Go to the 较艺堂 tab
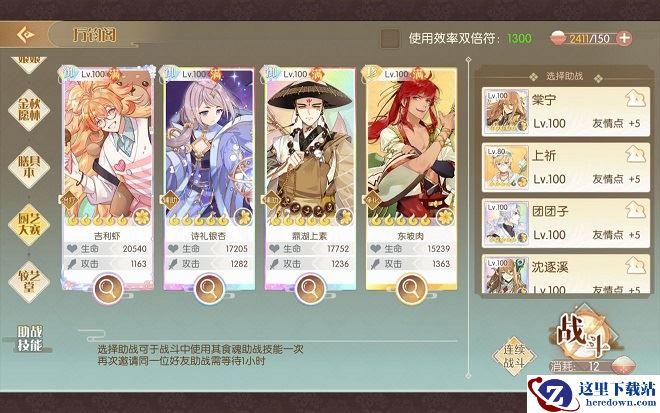The height and width of the screenshot is (413, 660). [29, 282]
